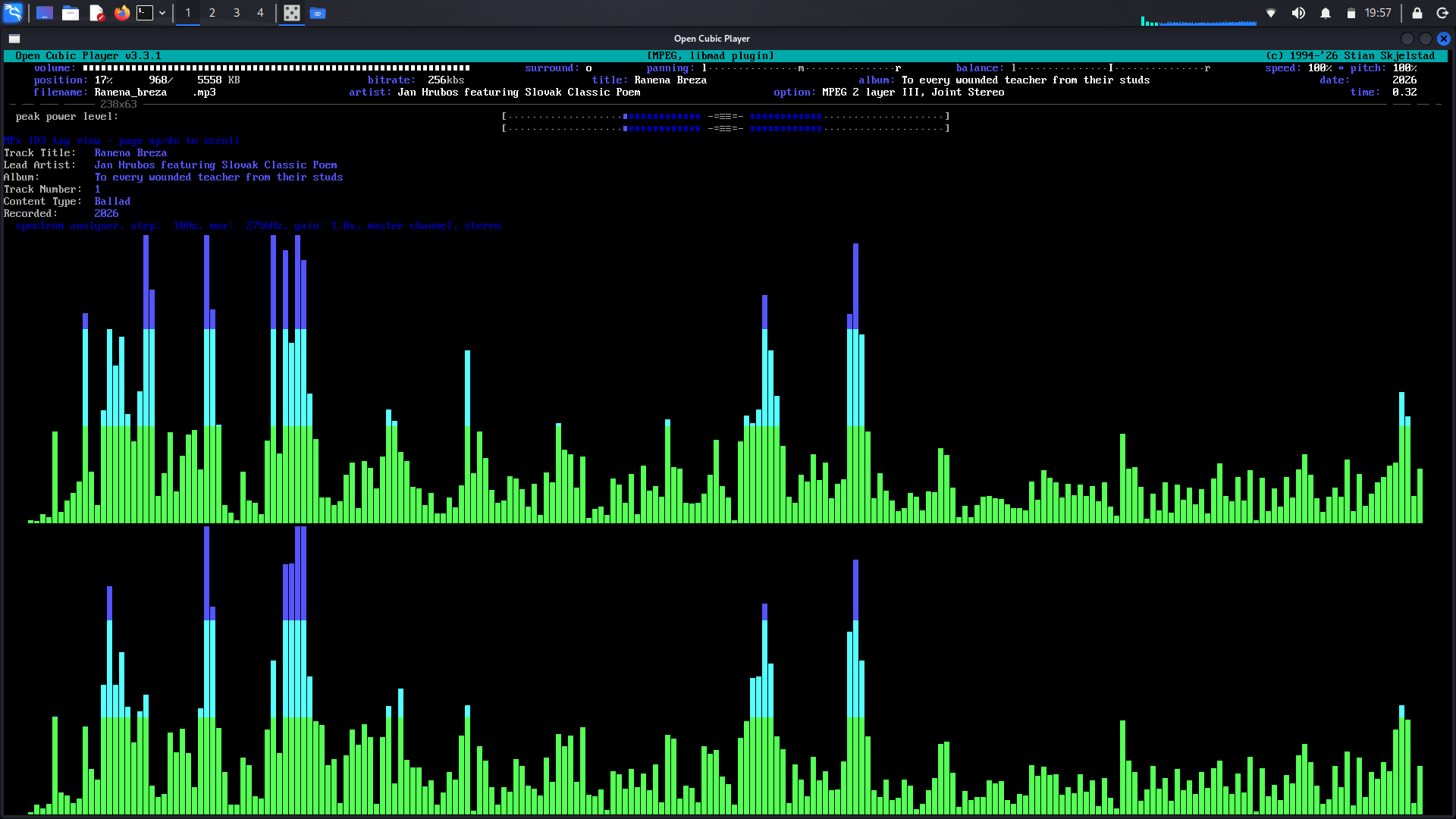Click the Album value in ID3 tag view
The width and height of the screenshot is (1456, 819).
click(218, 177)
